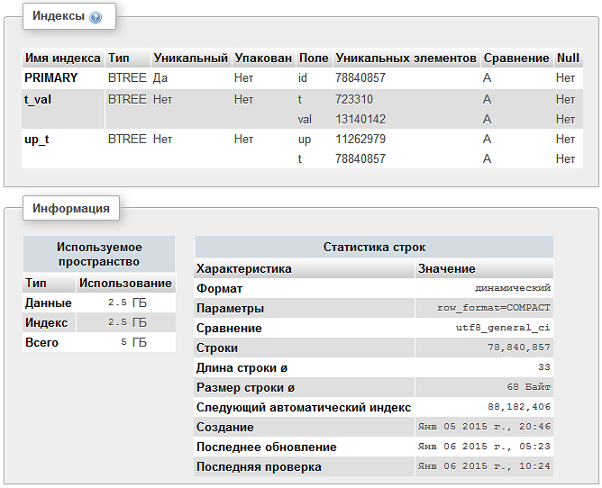This screenshot has width=602, height=488.
Task: Select the Последняя проверка date value
Action: (485, 466)
